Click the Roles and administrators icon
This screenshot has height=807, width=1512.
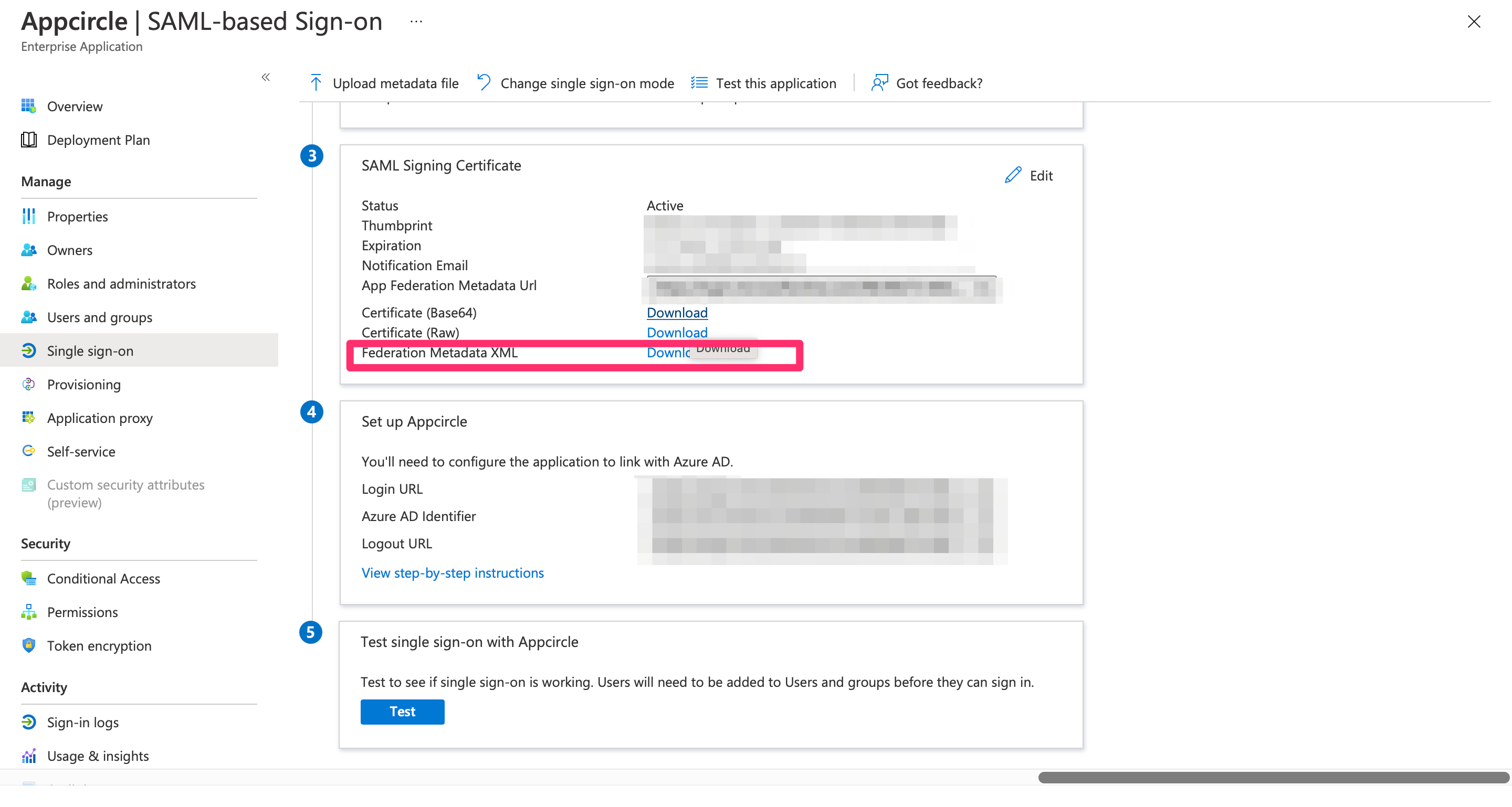pos(29,283)
